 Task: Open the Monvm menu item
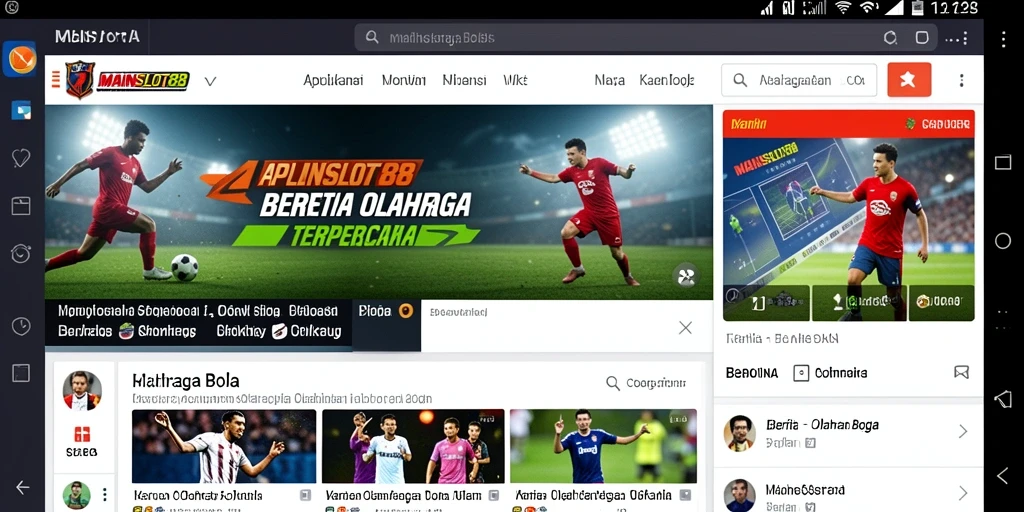pyautogui.click(x=404, y=80)
